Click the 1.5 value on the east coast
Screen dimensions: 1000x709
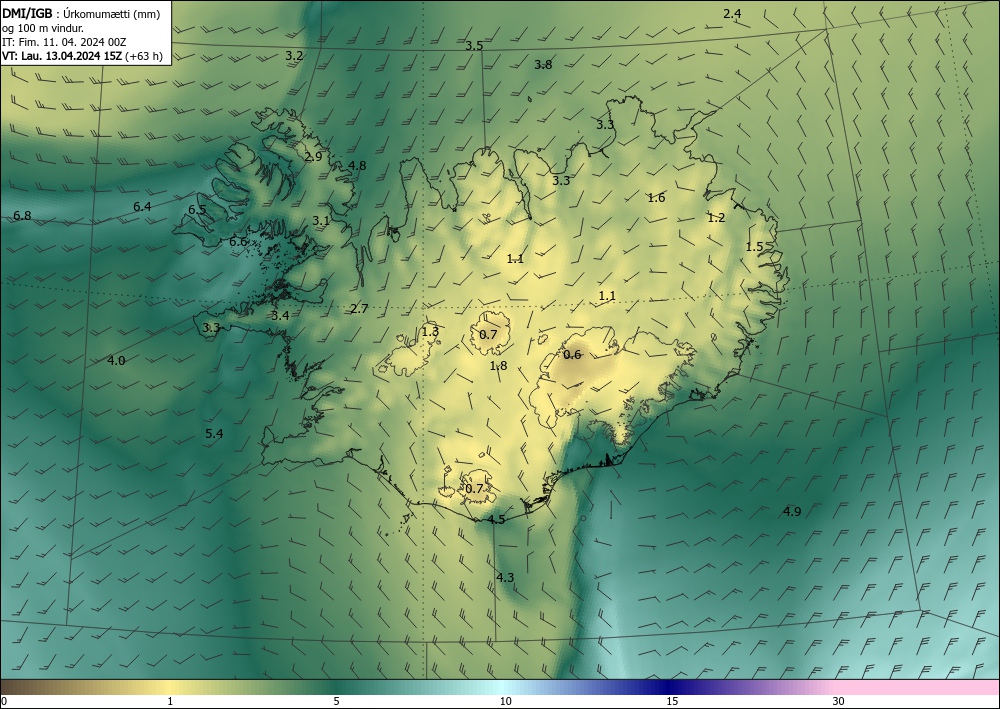pos(754,246)
